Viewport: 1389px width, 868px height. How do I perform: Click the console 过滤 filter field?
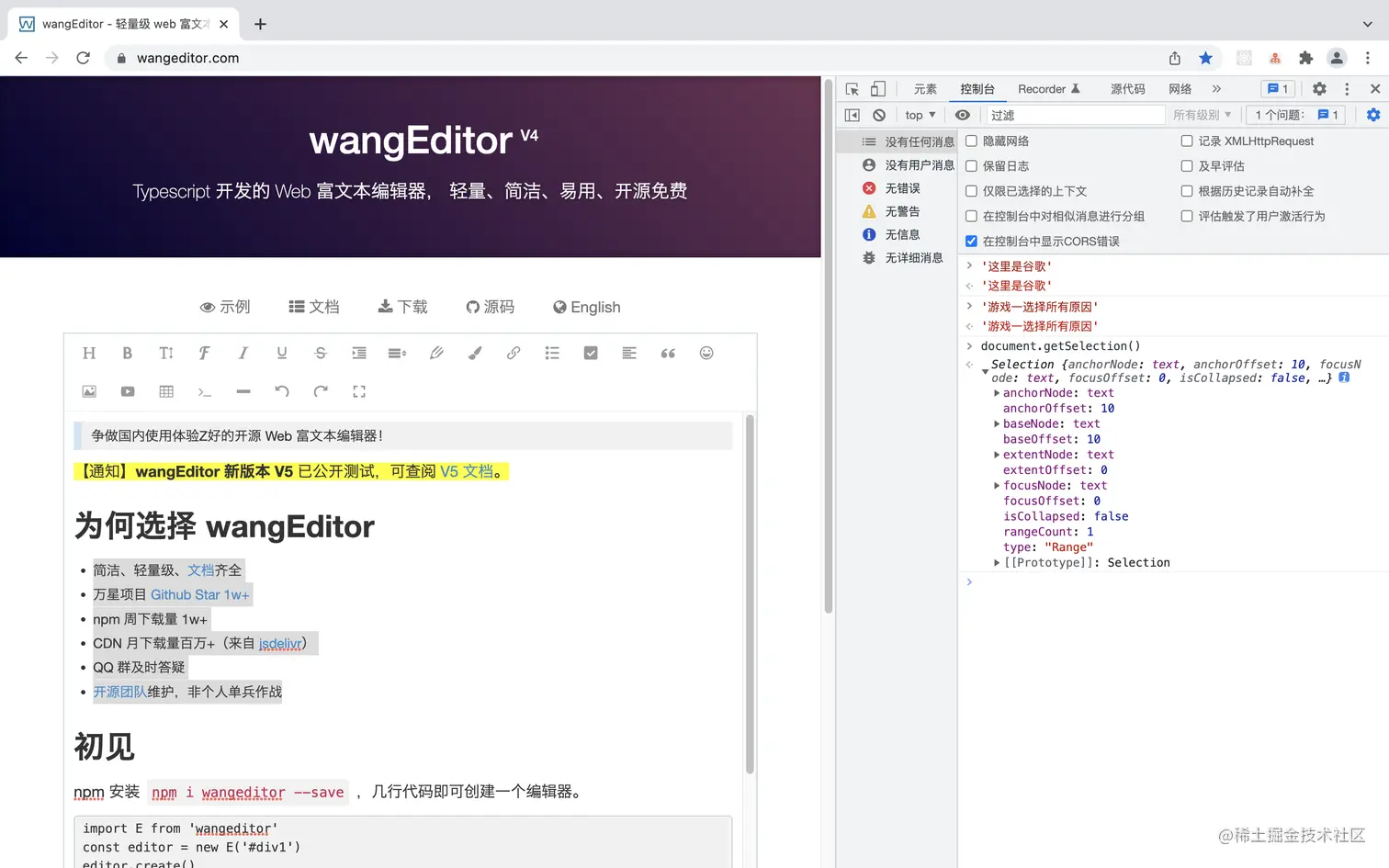(x=1075, y=115)
